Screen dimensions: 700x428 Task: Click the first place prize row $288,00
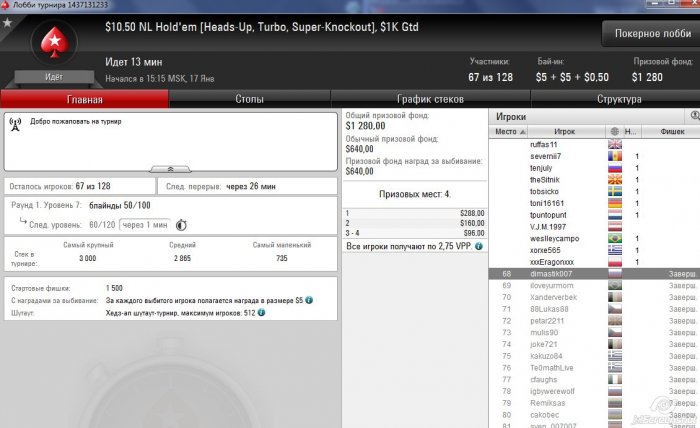pos(415,213)
